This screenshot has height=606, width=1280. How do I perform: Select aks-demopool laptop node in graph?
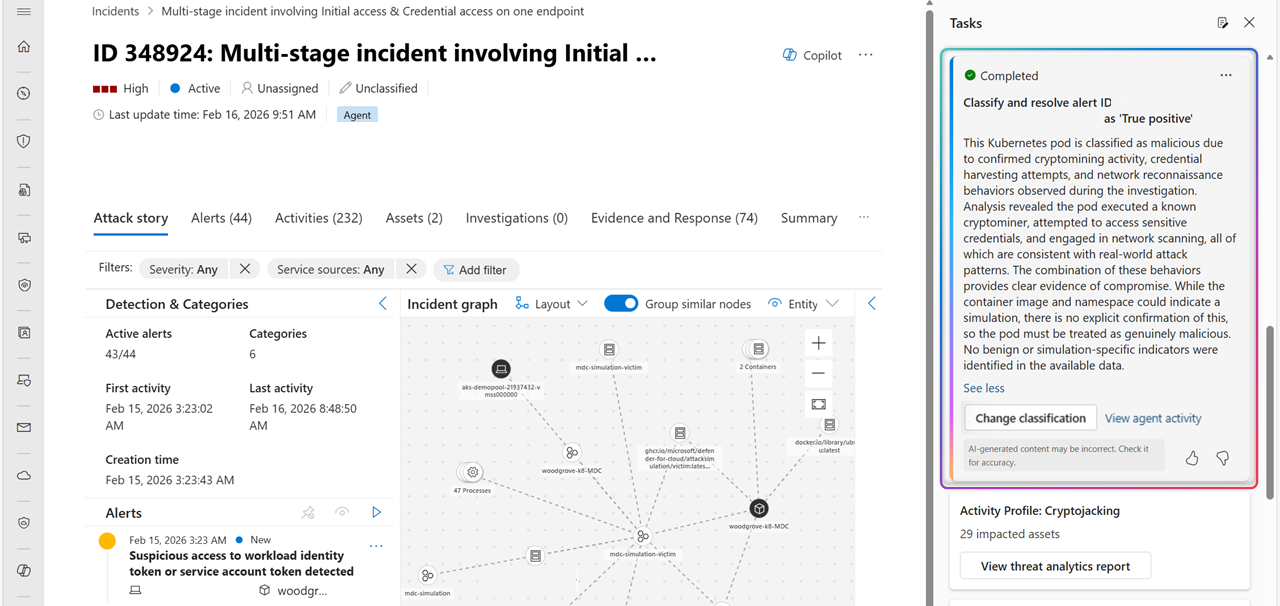click(x=501, y=370)
